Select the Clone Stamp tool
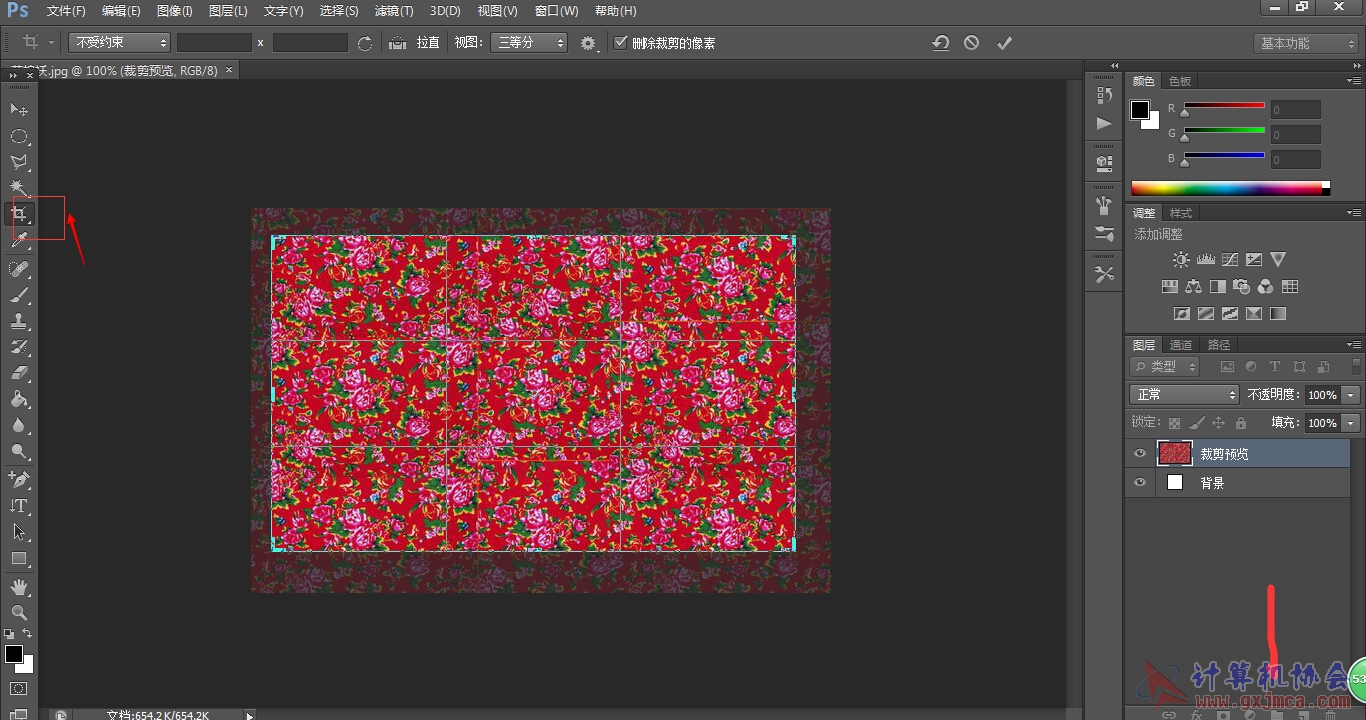Screen dimensions: 1366x720 pos(19,321)
